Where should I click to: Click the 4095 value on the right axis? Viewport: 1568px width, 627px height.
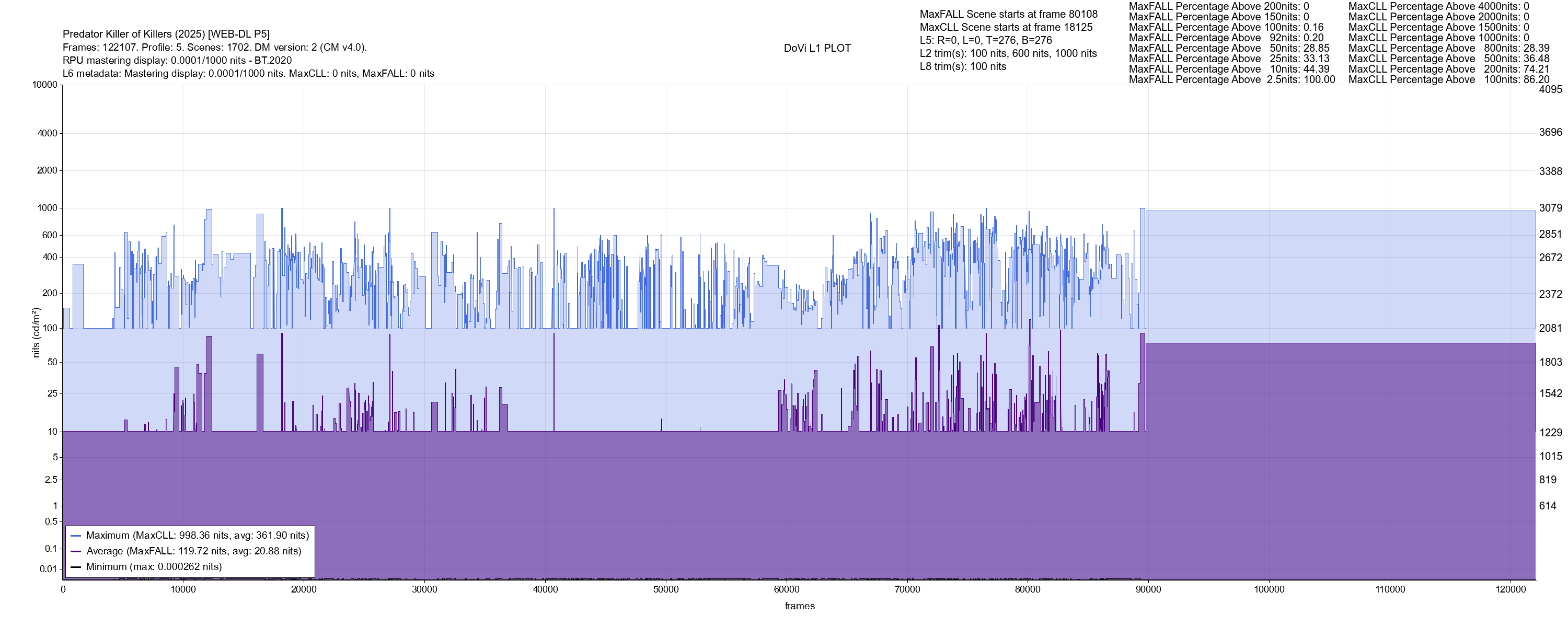(1550, 89)
